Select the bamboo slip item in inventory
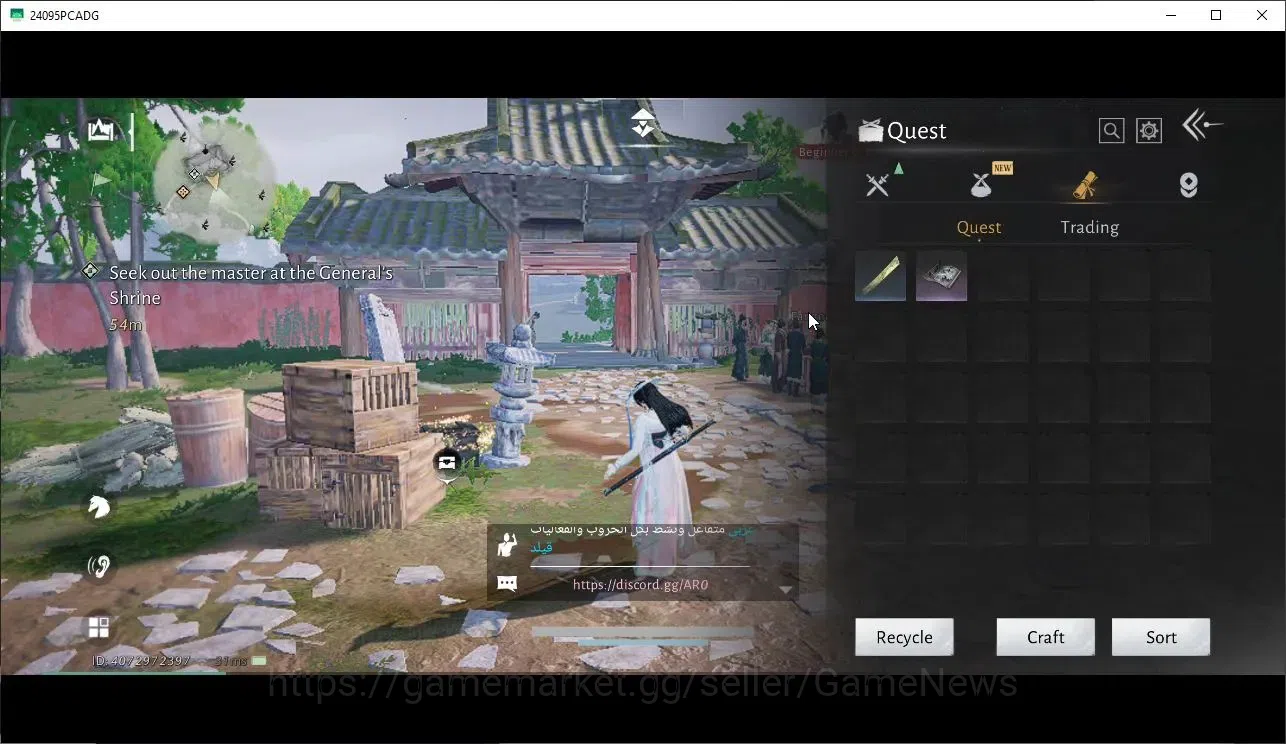Image resolution: width=1286 pixels, height=744 pixels. [881, 276]
